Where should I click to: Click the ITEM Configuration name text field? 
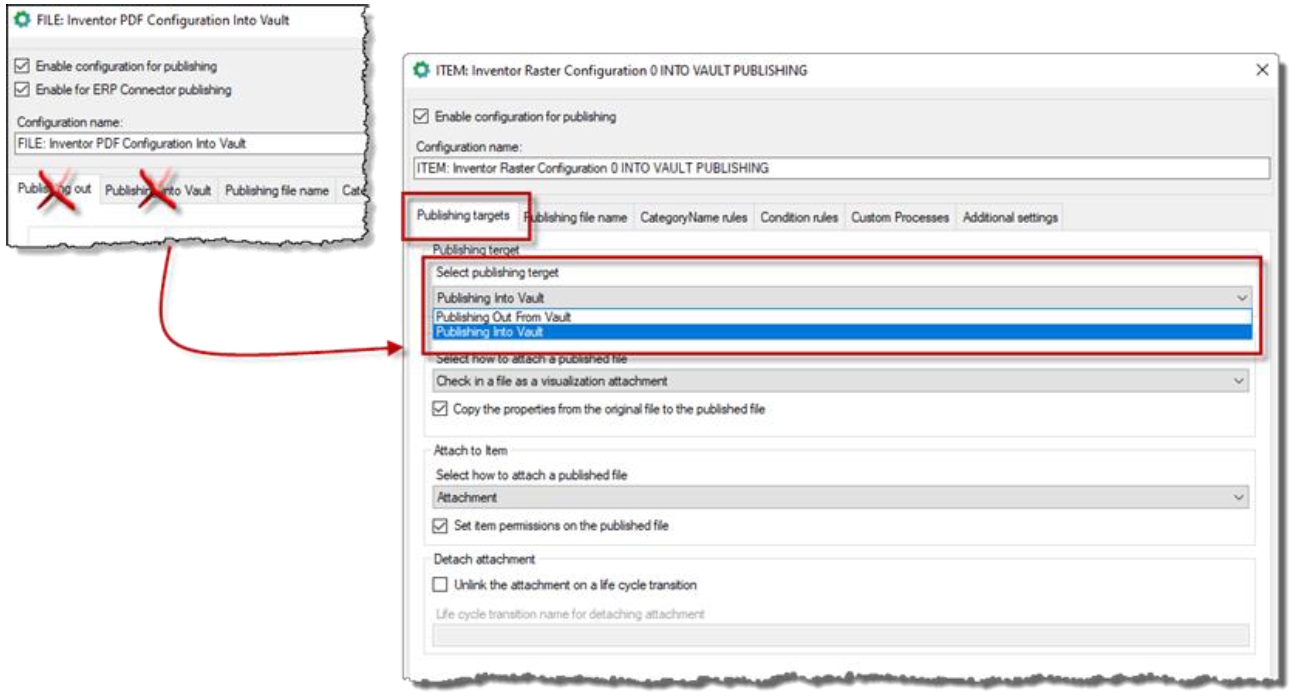click(840, 168)
